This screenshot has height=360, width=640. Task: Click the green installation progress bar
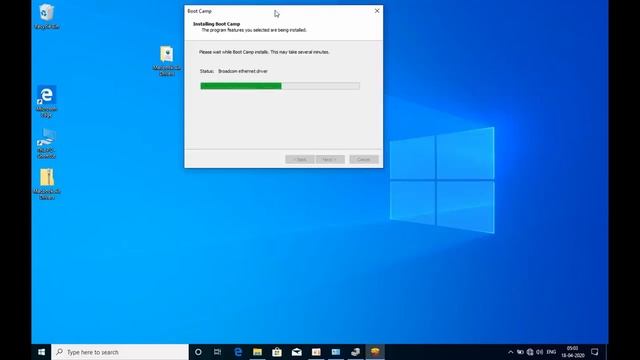pyautogui.click(x=280, y=86)
